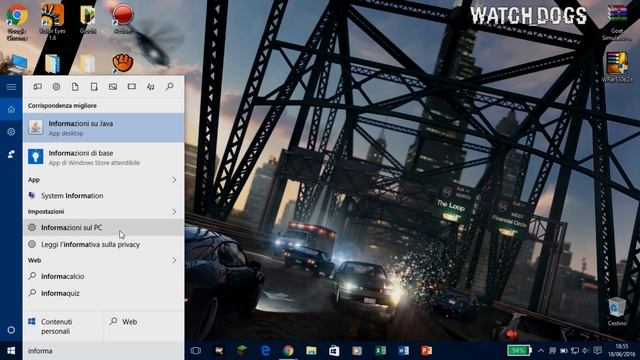Open the volume control in system tray
This screenshot has width=640, height=360.
click(x=586, y=351)
